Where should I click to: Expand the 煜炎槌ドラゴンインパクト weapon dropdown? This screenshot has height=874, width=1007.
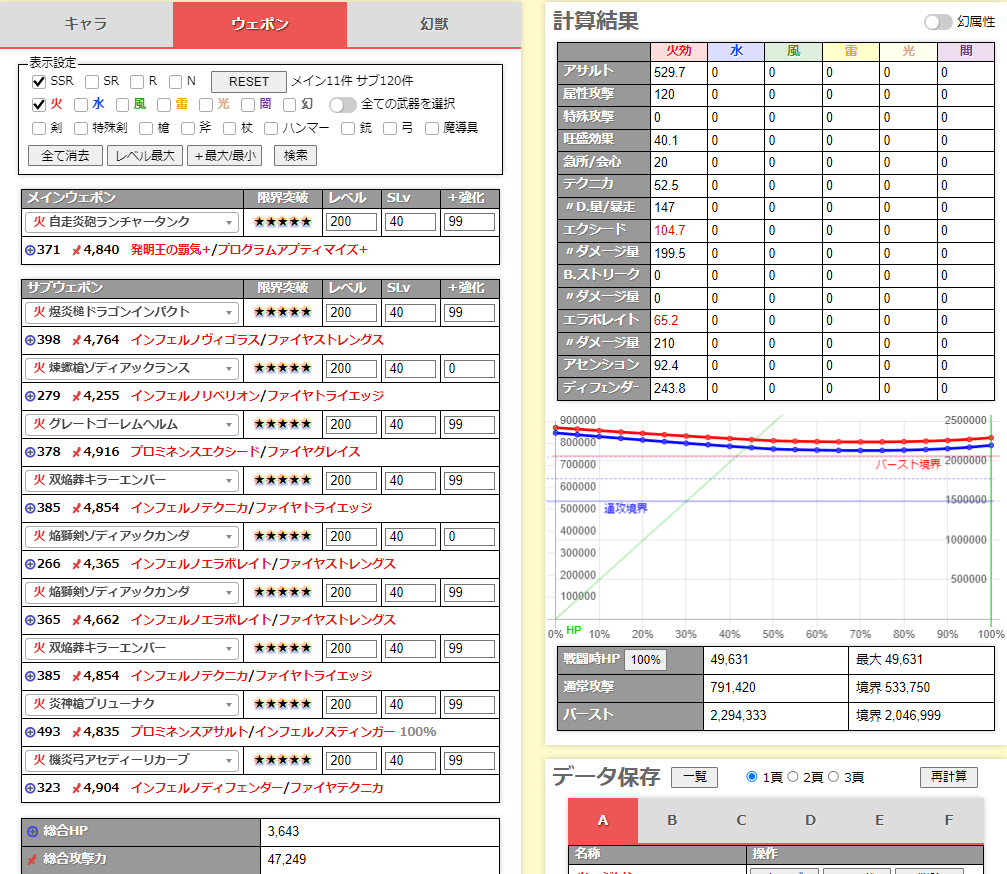pyautogui.click(x=132, y=313)
